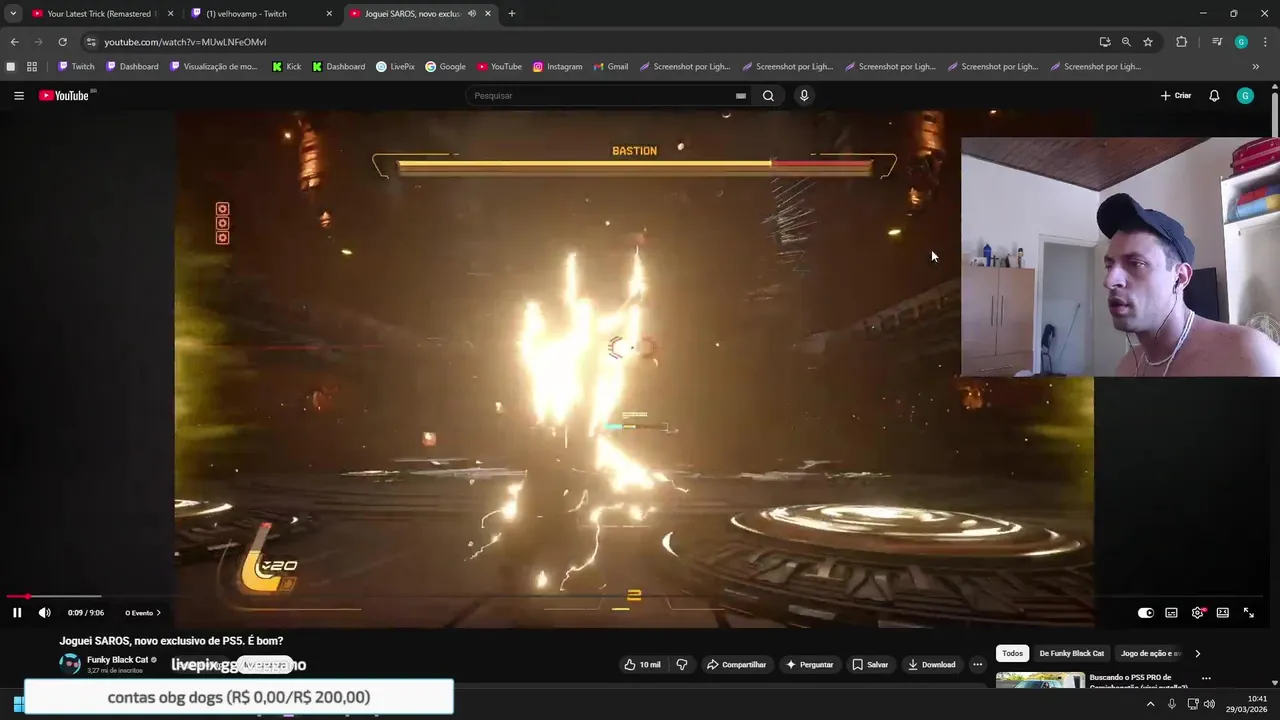Open the Funky Black Cat channel name
The image size is (1280, 720).
[x=117, y=660]
